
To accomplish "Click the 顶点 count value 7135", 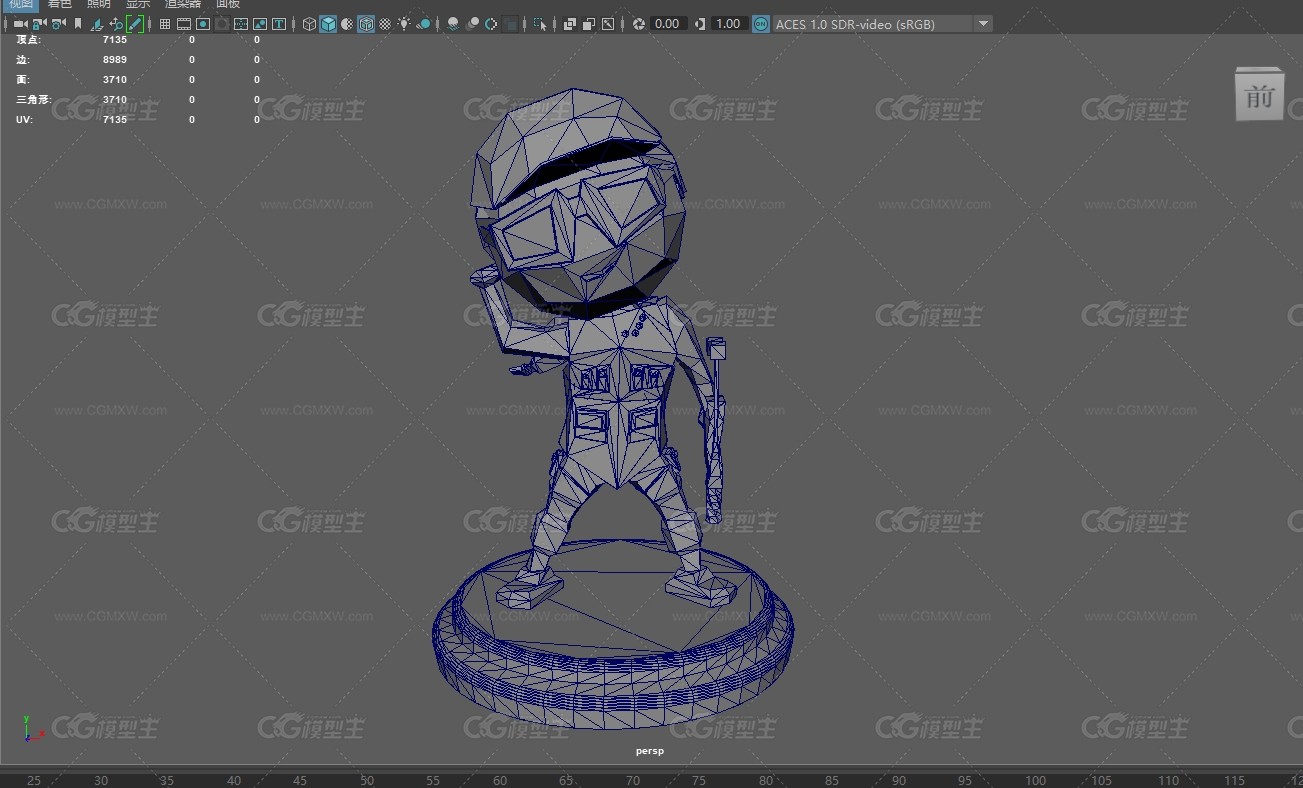I will pyautogui.click(x=115, y=40).
